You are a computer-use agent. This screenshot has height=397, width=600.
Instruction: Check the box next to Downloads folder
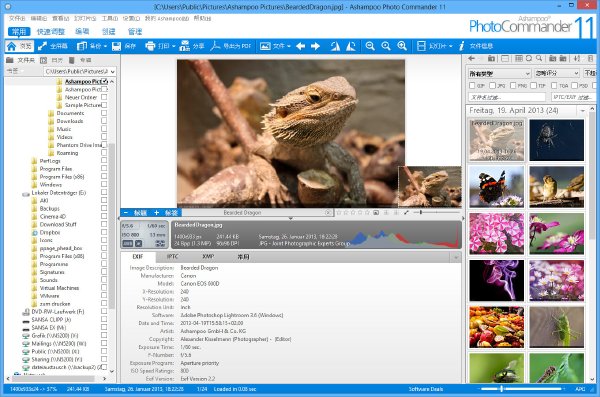(104, 121)
